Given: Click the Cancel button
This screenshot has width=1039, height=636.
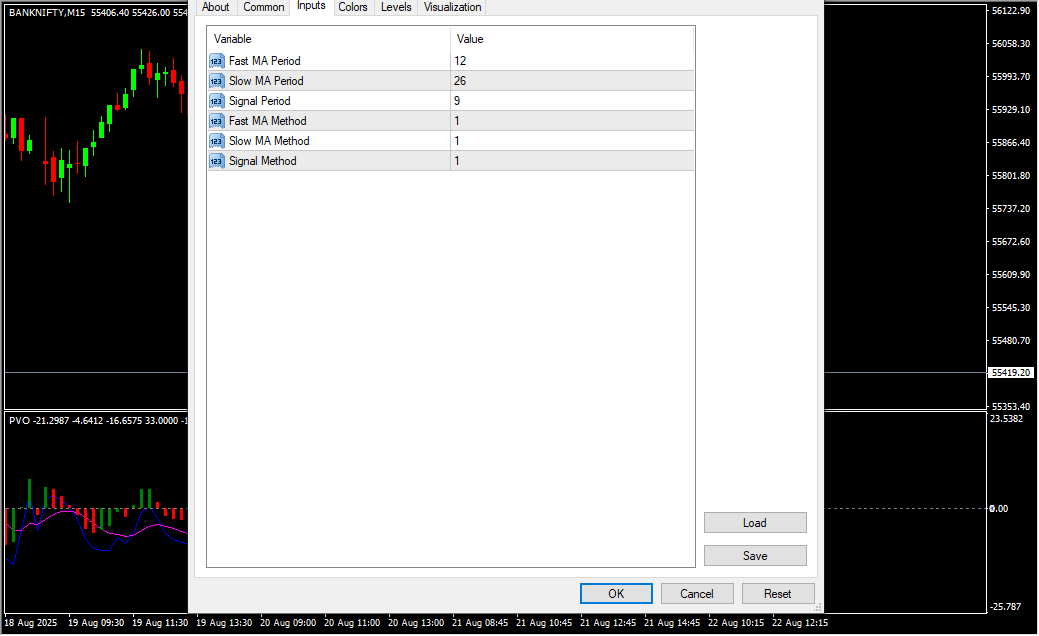Looking at the screenshot, I should [x=697, y=594].
